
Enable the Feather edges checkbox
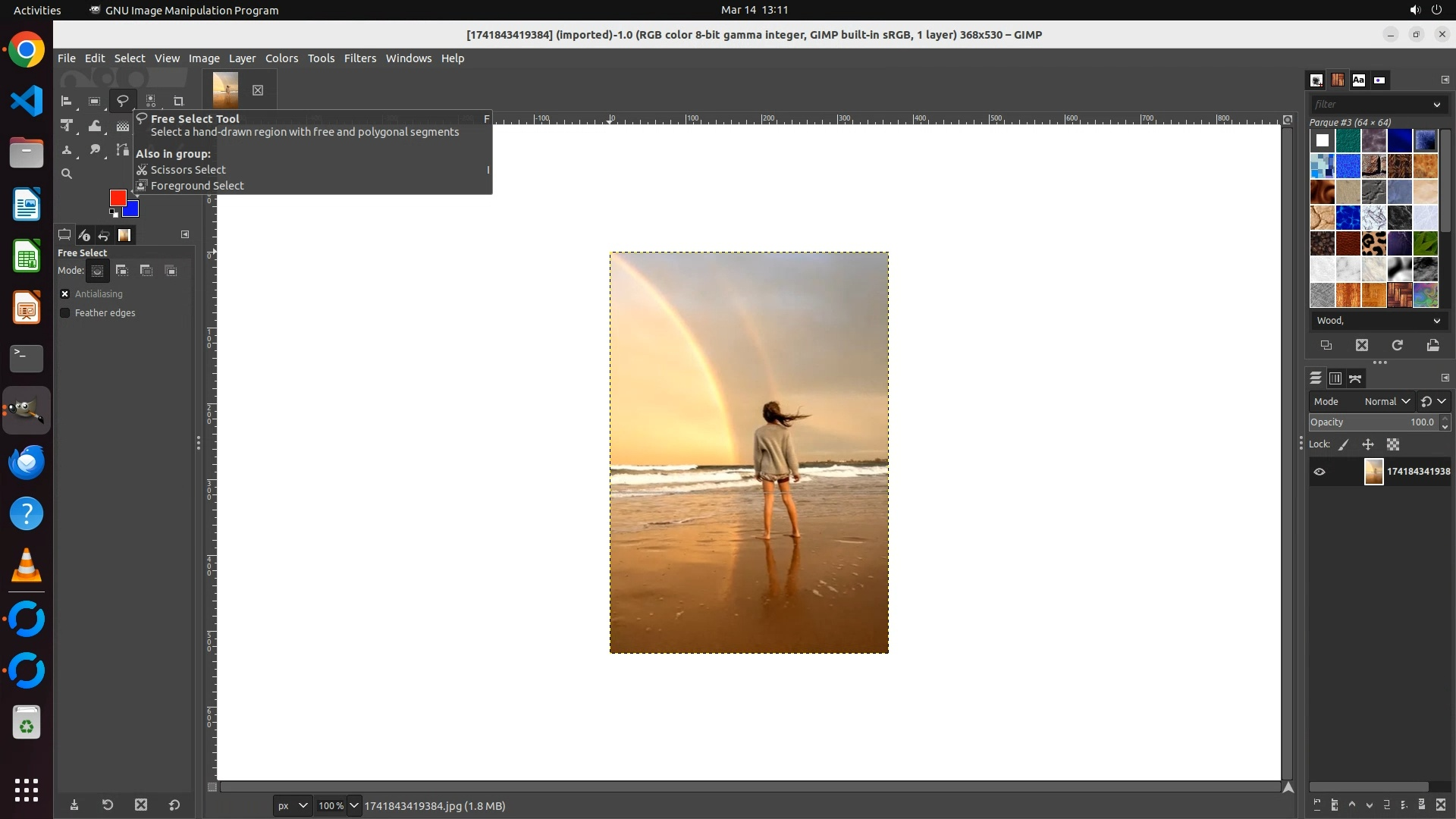tap(65, 312)
